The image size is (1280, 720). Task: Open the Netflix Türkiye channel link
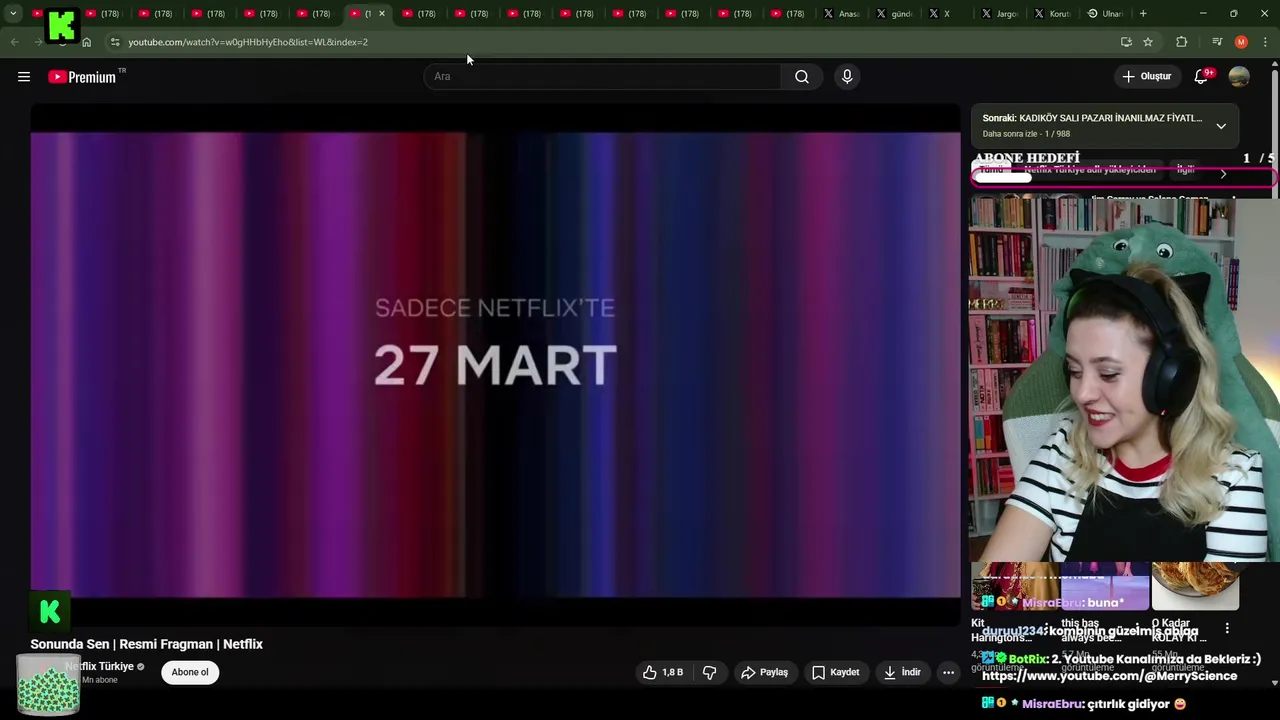point(99,667)
